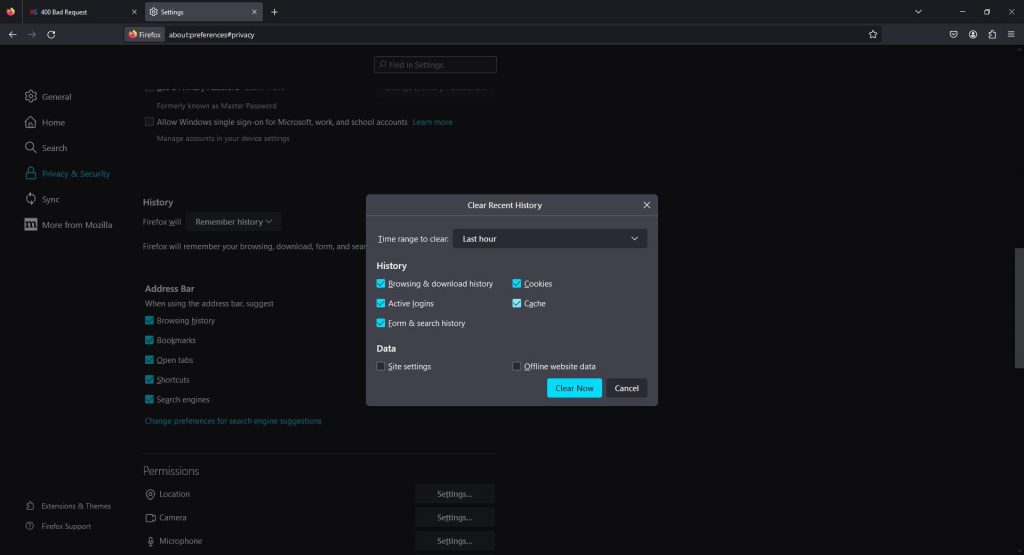Click the list all tabs chevron
The image size is (1024, 555).
[918, 12]
